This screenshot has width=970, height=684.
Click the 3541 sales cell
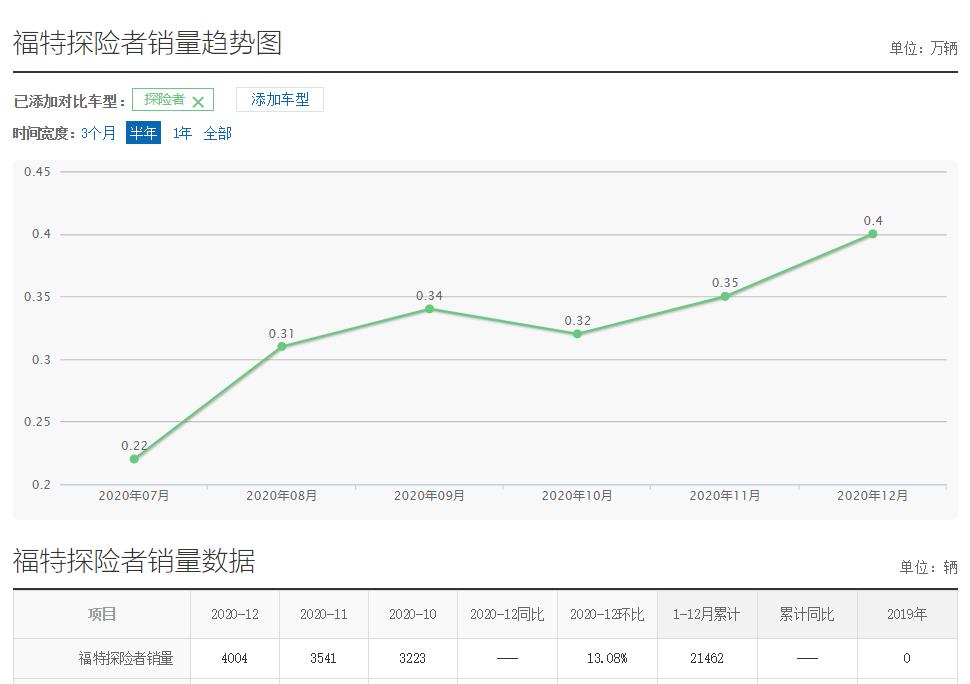[324, 658]
